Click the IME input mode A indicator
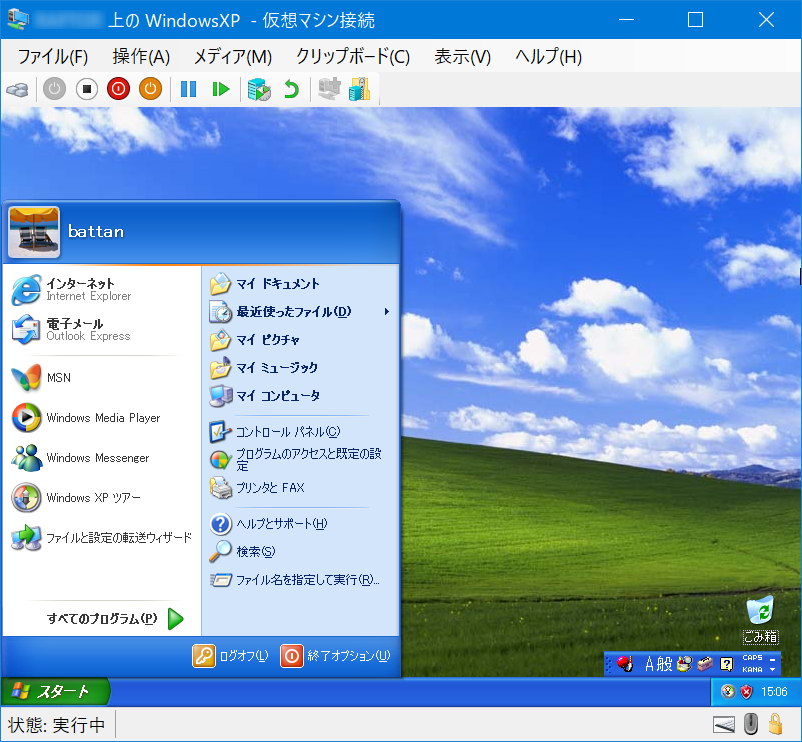802x742 pixels. tap(650, 664)
